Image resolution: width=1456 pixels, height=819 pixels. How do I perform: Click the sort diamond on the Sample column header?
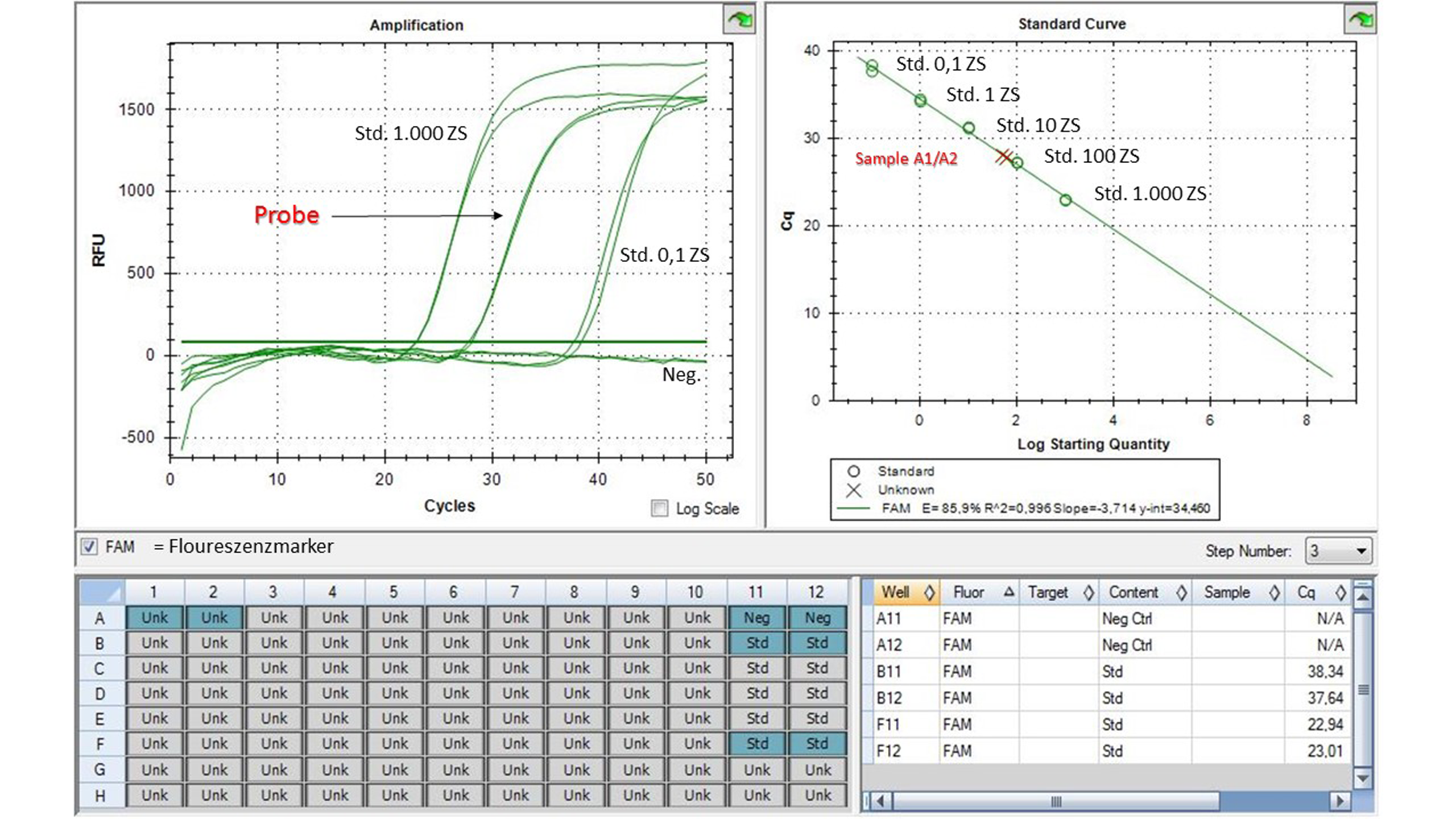(1273, 592)
